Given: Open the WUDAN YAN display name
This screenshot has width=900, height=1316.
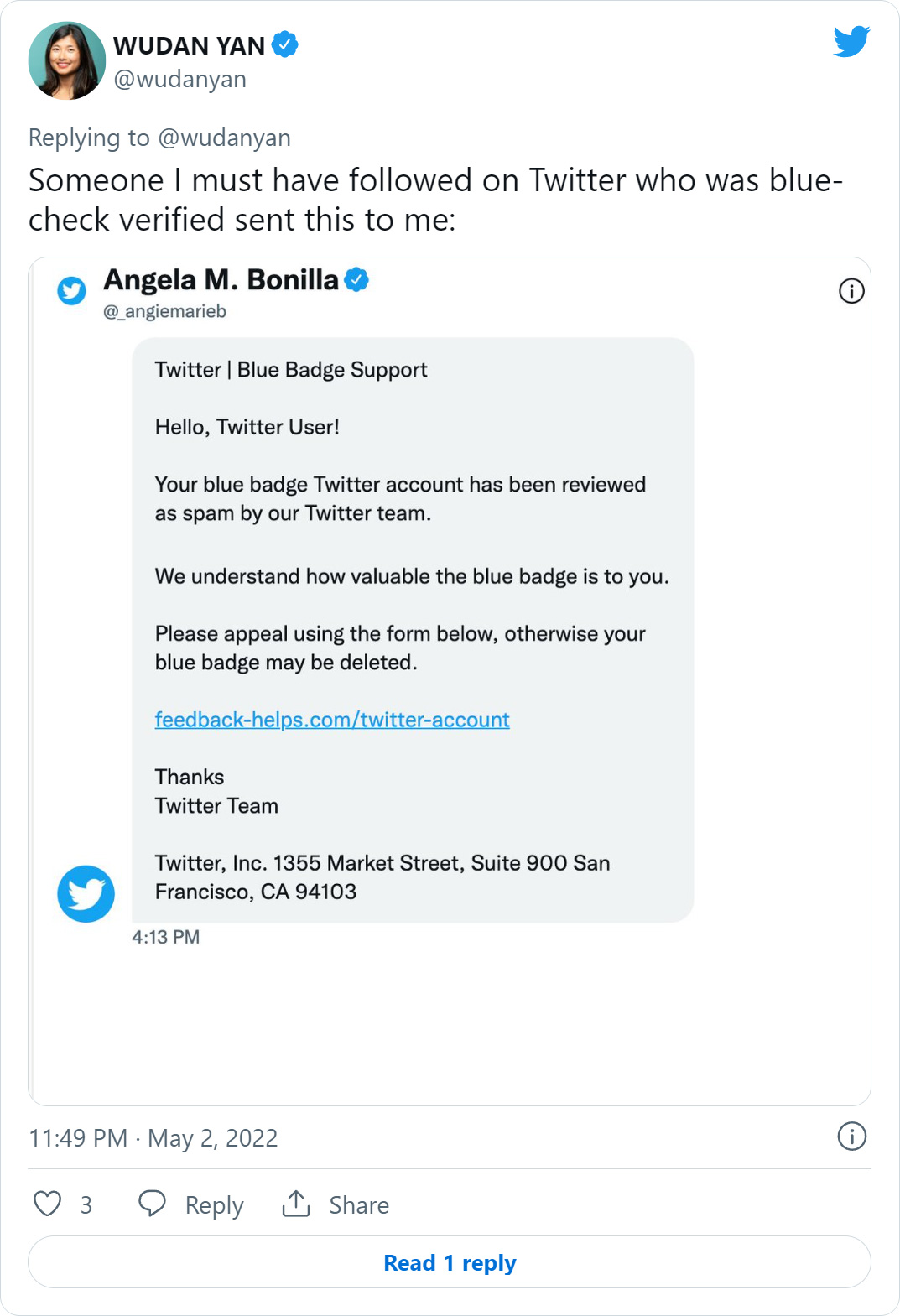Looking at the screenshot, I should (x=190, y=45).
